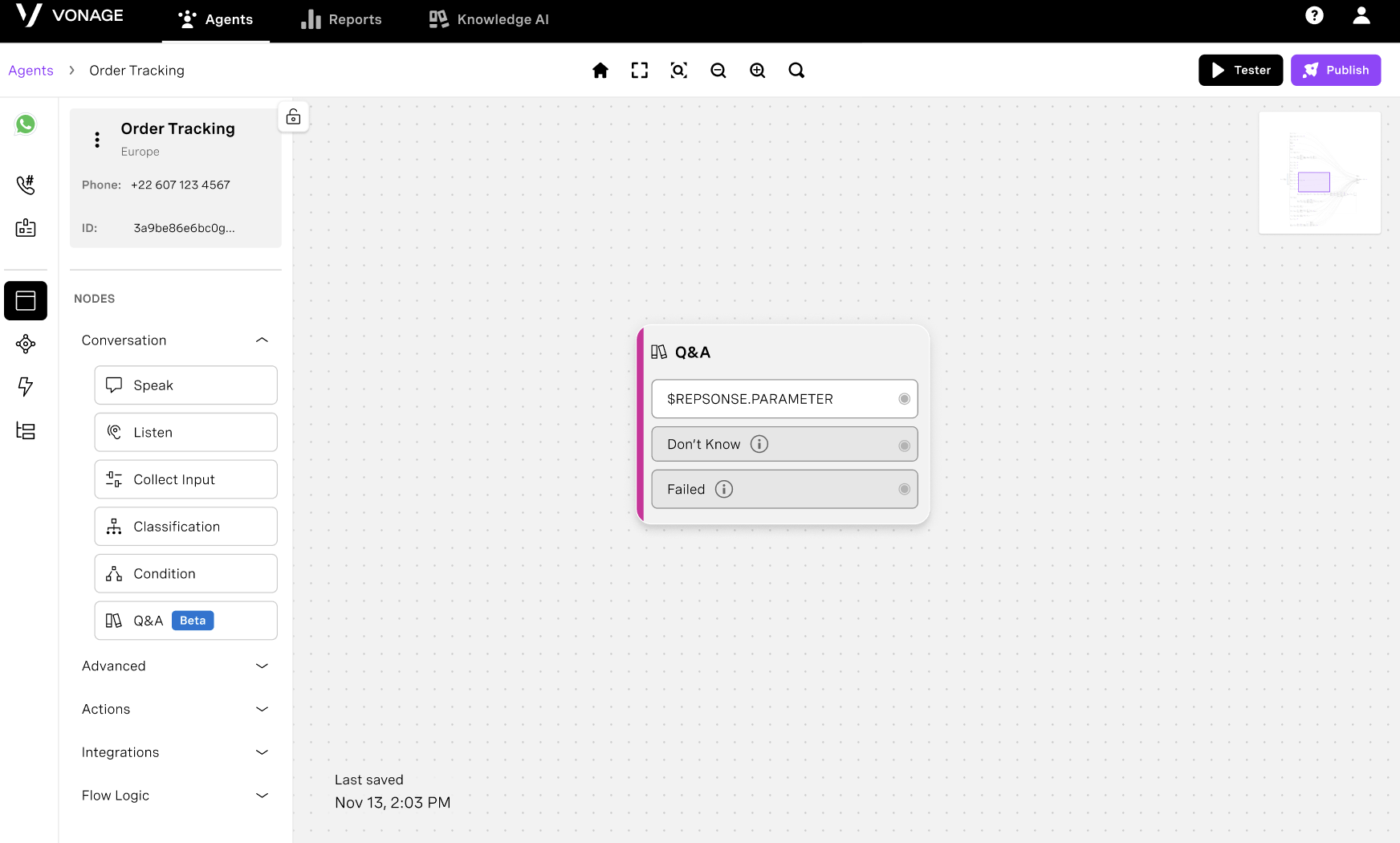This screenshot has width=1400, height=843.
Task: Toggle the canvas lock icon
Action: click(293, 117)
